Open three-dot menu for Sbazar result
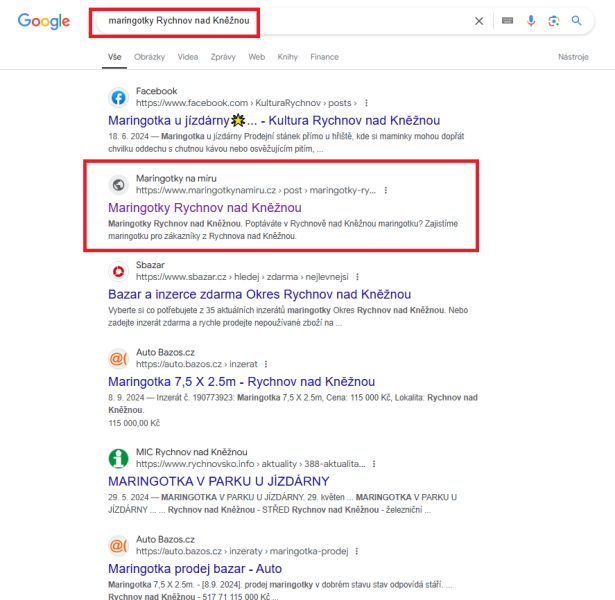Image resolution: width=615 pixels, height=600 pixels. pos(357,277)
